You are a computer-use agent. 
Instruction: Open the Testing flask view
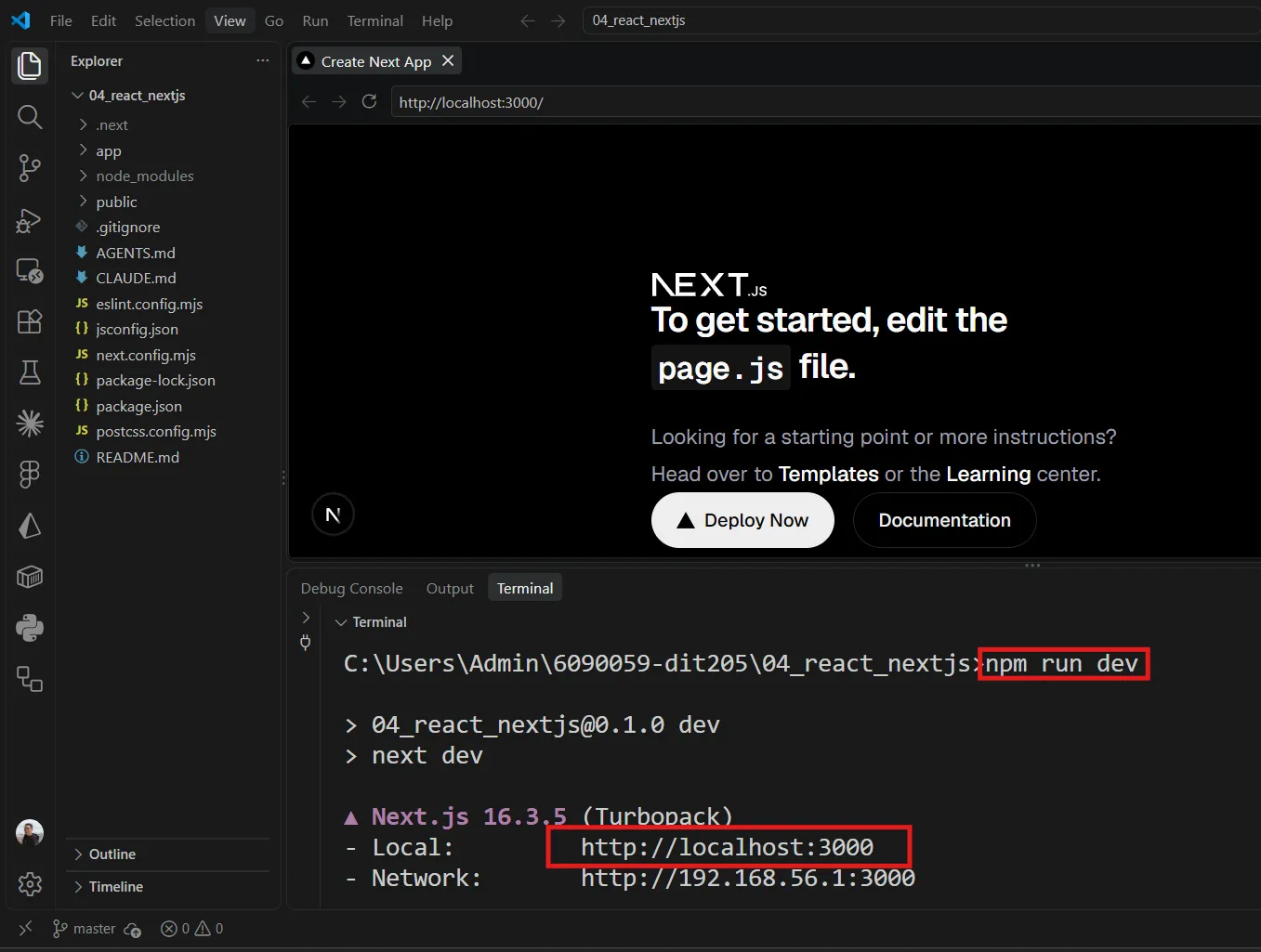[x=30, y=372]
